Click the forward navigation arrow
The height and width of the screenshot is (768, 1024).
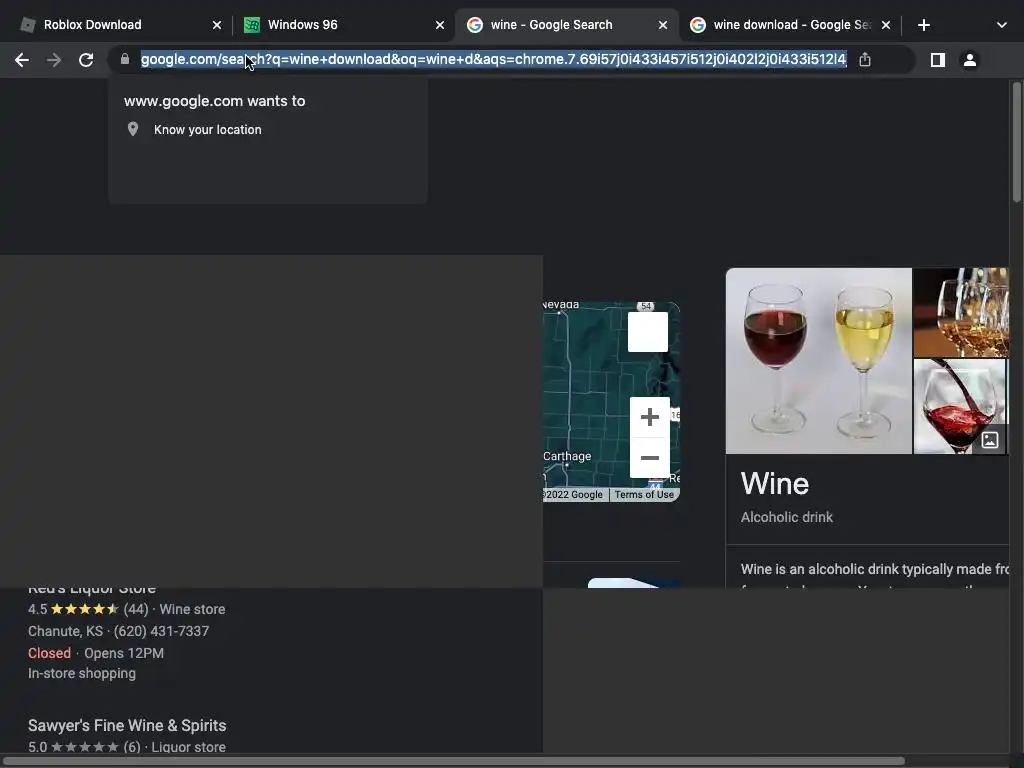point(54,60)
